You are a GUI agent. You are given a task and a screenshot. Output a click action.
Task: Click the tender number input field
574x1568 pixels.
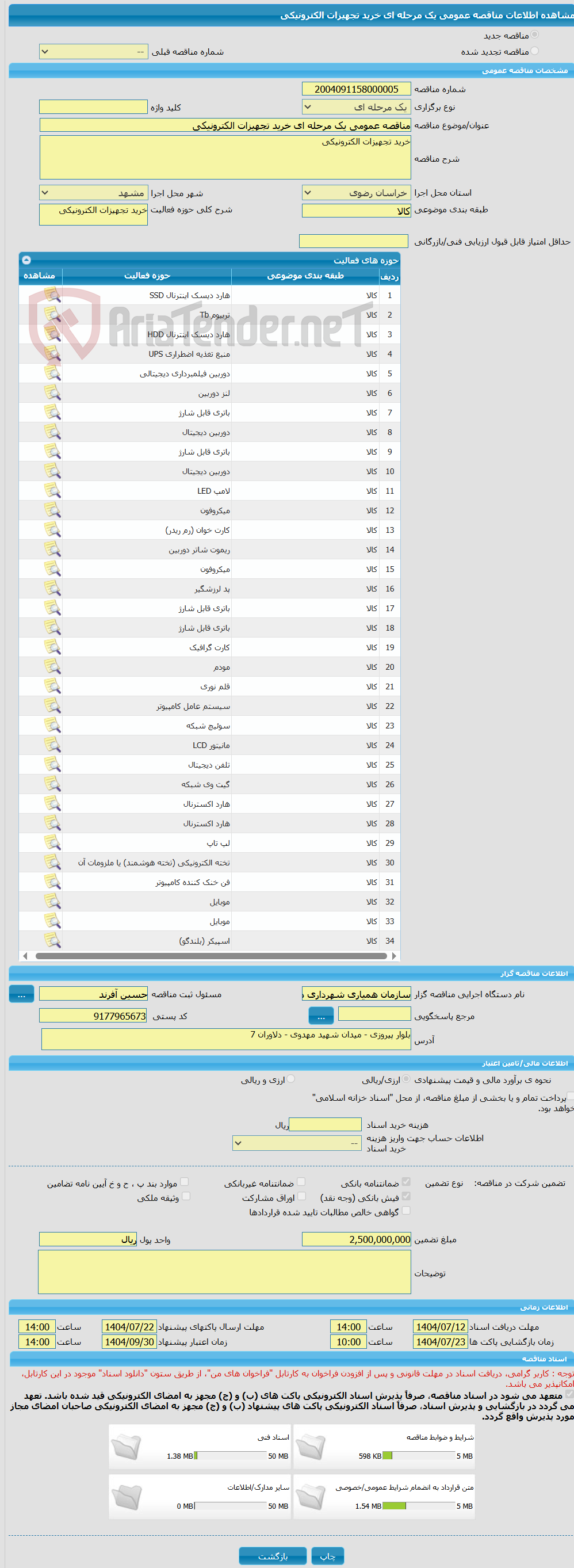(x=356, y=89)
